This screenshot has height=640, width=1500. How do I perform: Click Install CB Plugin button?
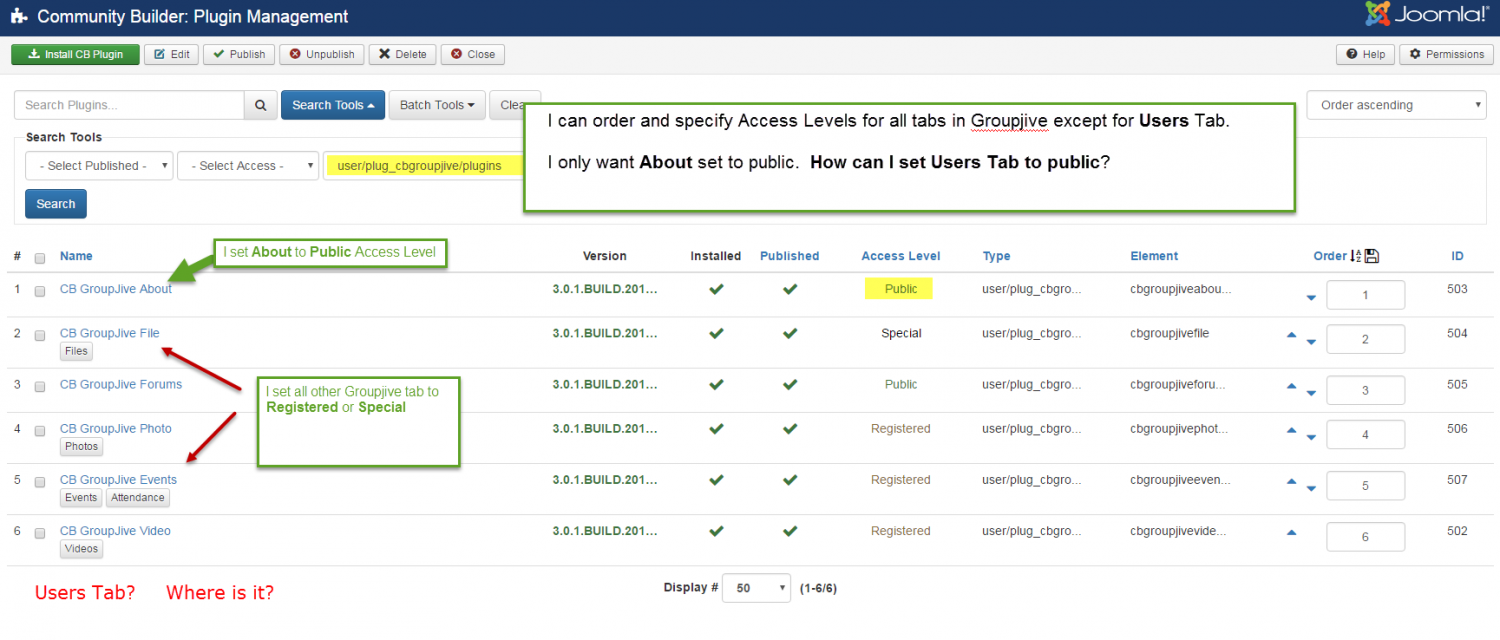tap(75, 54)
